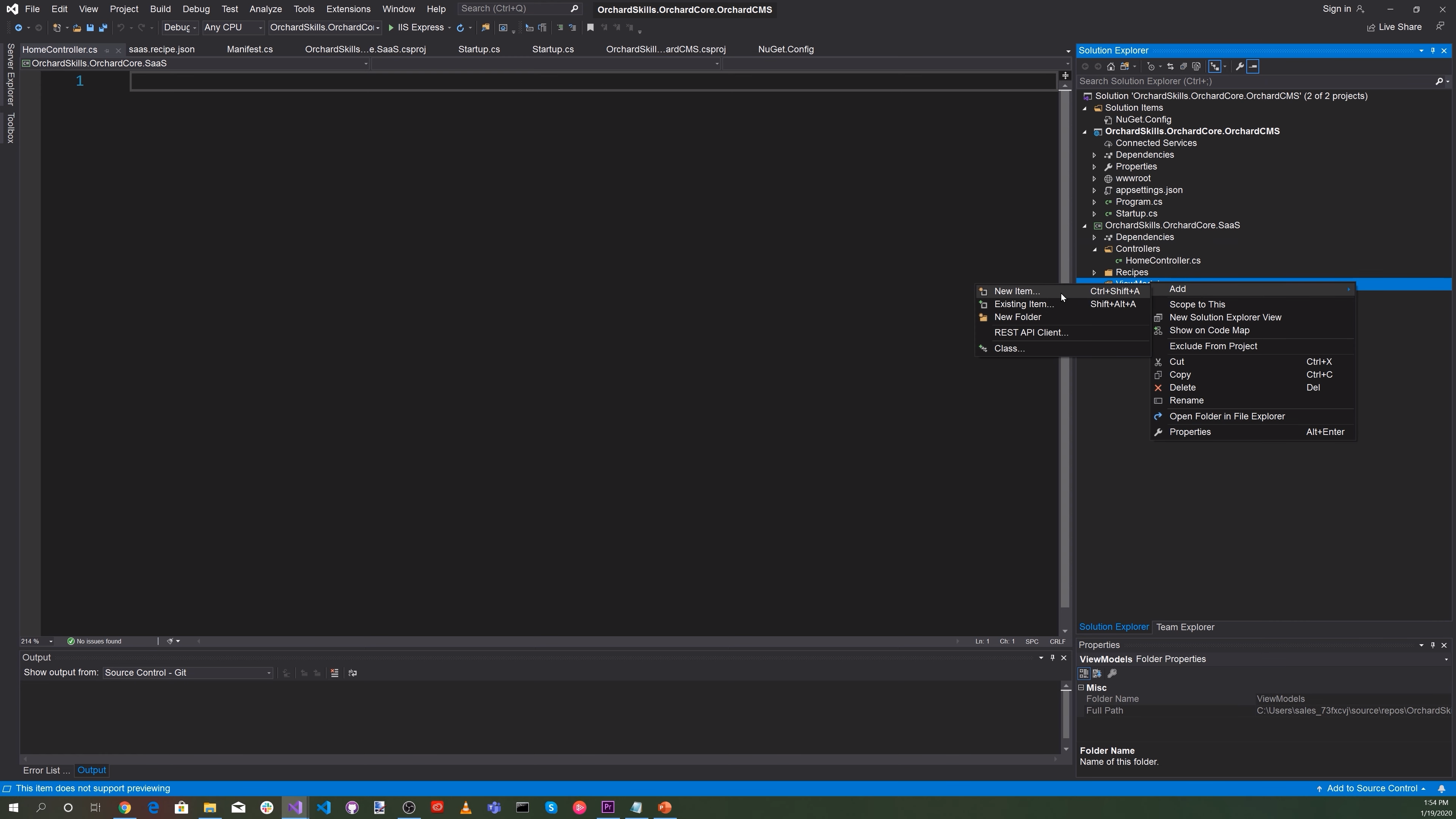Switch to the Manifest.cs tab
The width and height of the screenshot is (1456, 819).
[x=250, y=50]
